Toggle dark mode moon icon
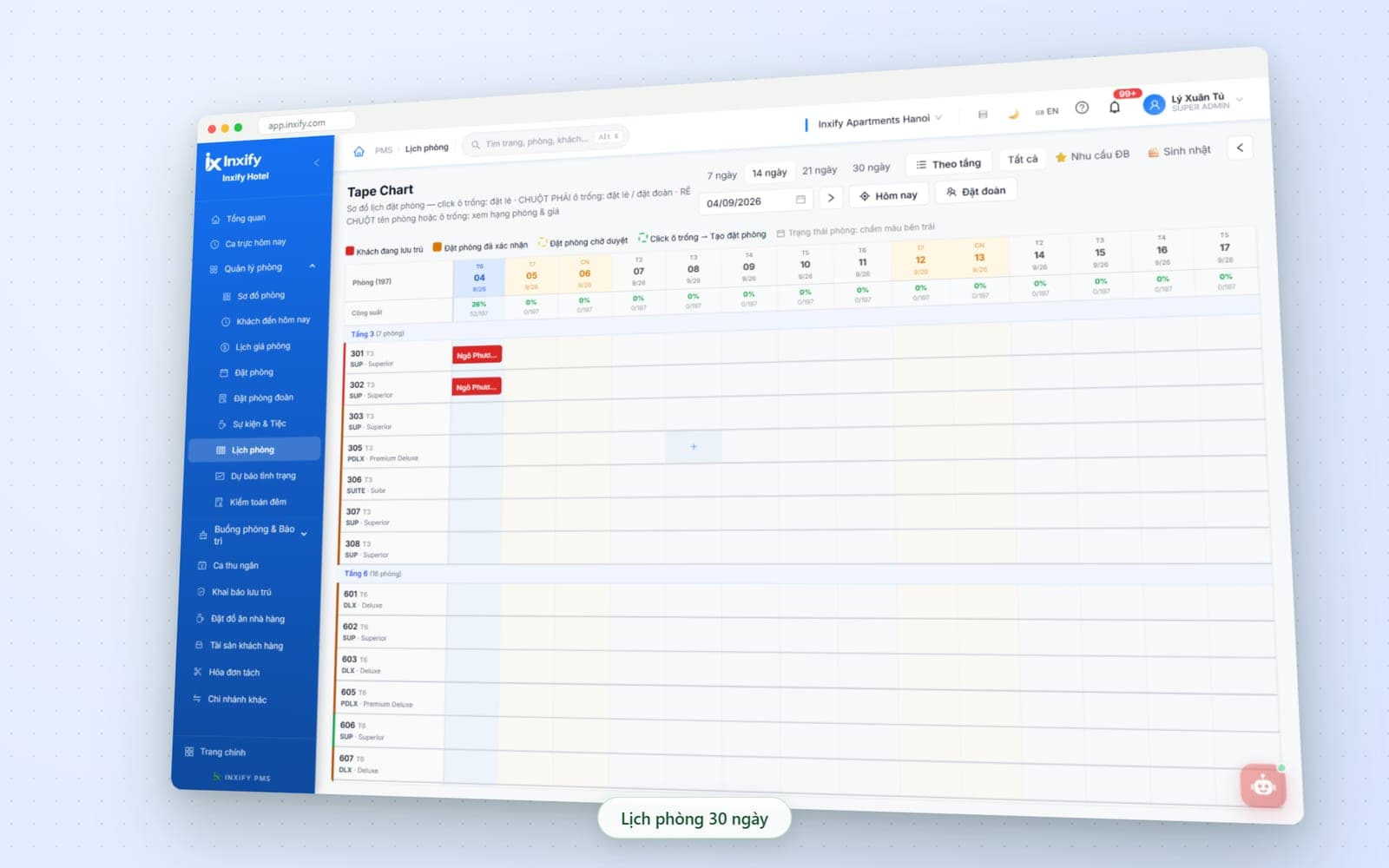 (x=1013, y=114)
